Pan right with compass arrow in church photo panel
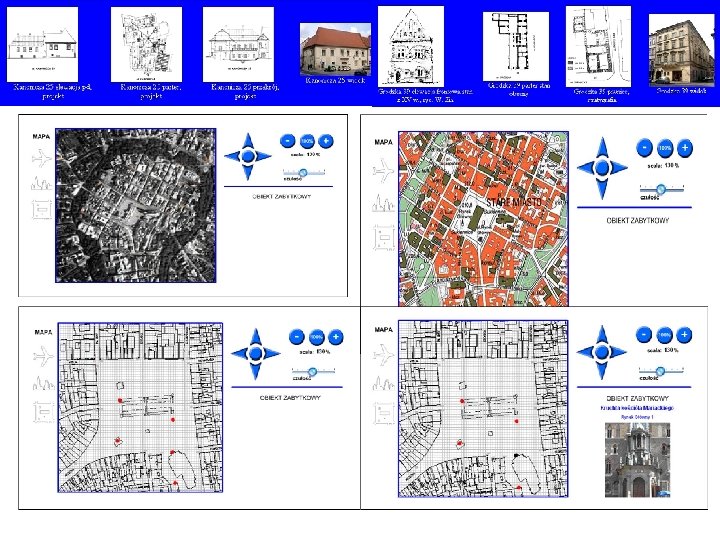Screen dimensions: 720x540 tap(619, 352)
